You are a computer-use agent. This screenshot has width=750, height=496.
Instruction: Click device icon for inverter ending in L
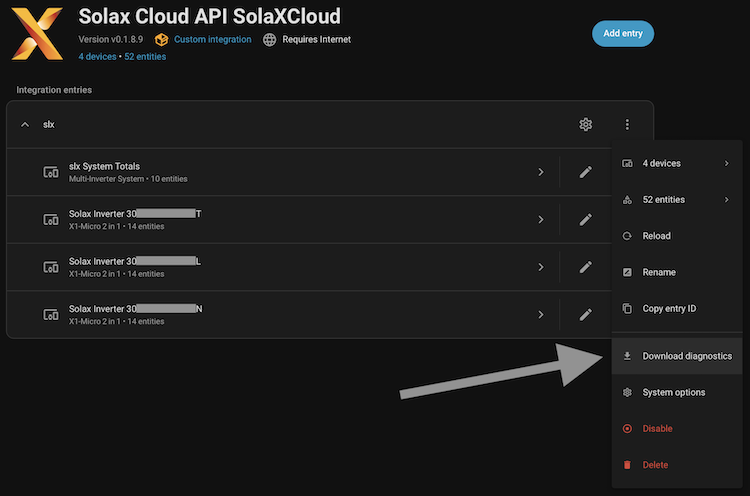(51, 267)
